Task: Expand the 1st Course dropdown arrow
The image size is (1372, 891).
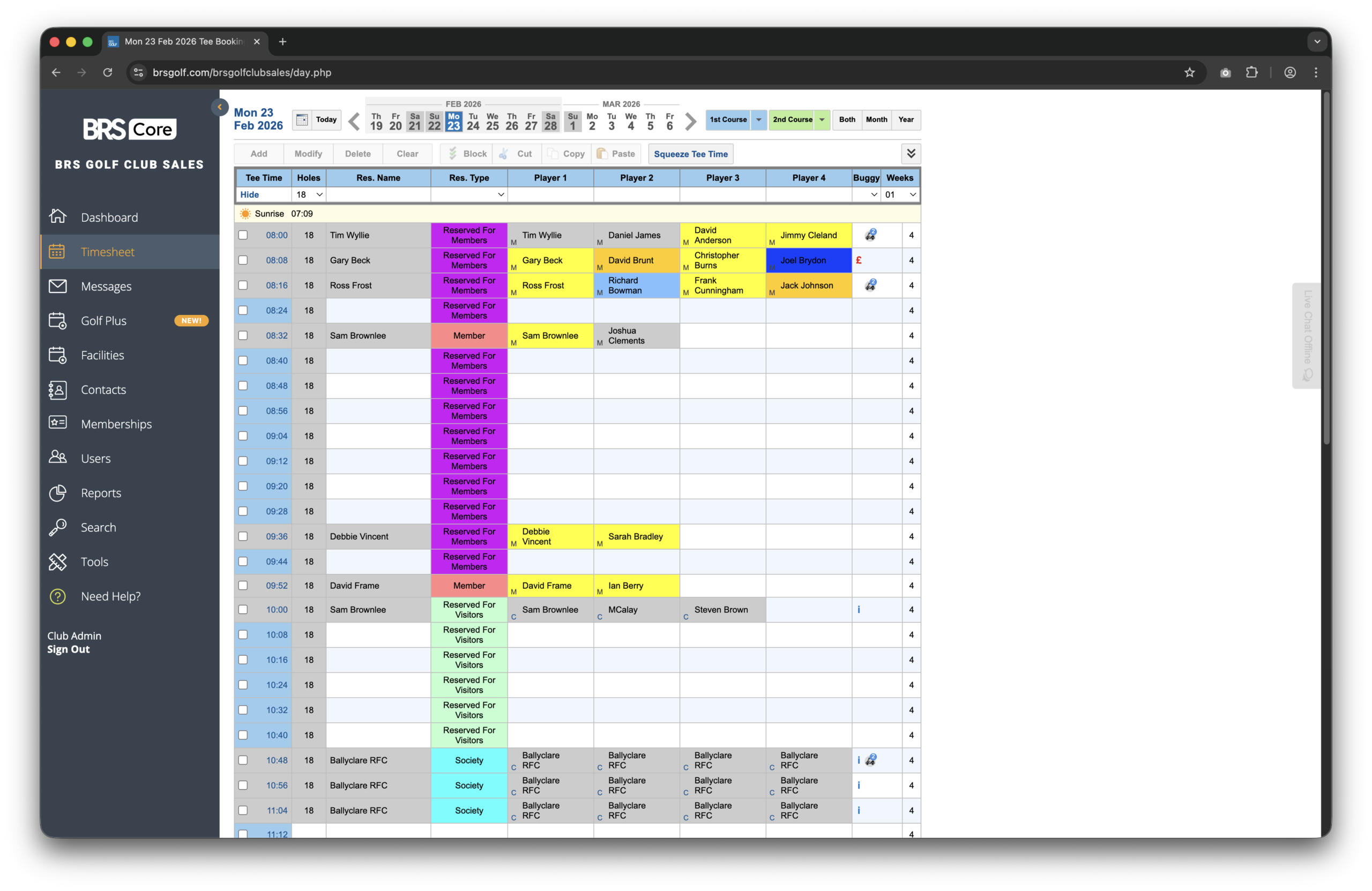Action: click(x=759, y=120)
